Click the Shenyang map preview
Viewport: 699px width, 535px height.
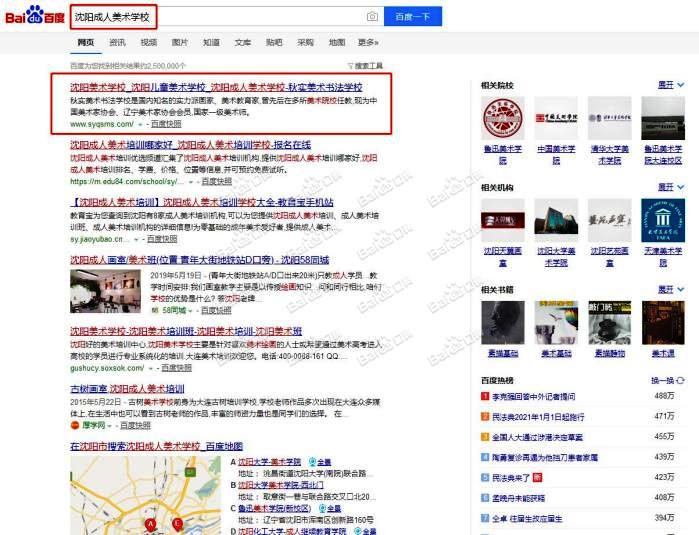pyautogui.click(x=145, y=495)
